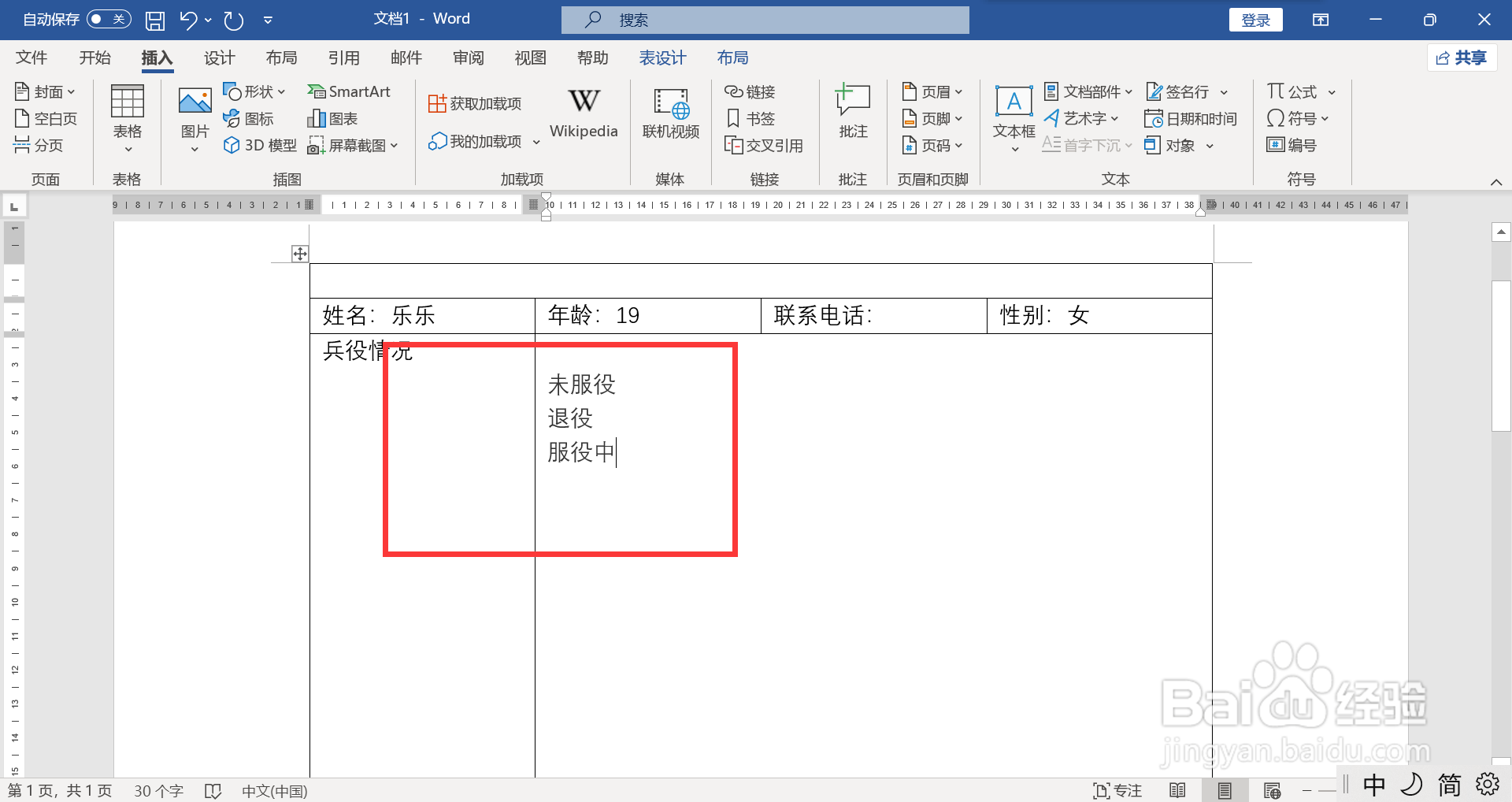Insert a 交叉引用 cross-reference
Image resolution: width=1512 pixels, height=802 pixels.
tap(764, 145)
